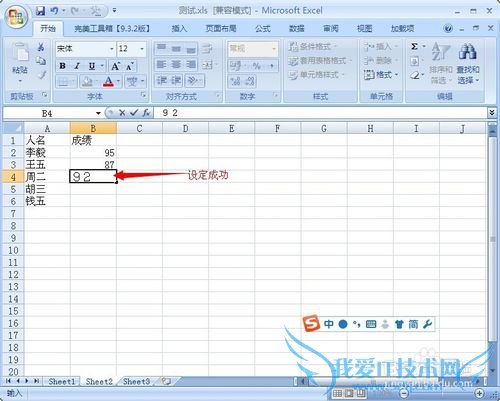Decrease font size with small A

pyautogui.click(x=129, y=66)
